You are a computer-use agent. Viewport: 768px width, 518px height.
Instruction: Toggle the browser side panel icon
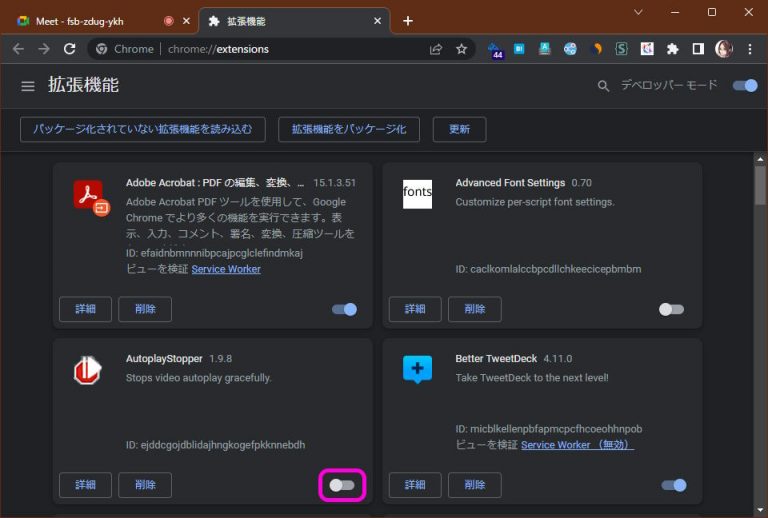point(698,48)
